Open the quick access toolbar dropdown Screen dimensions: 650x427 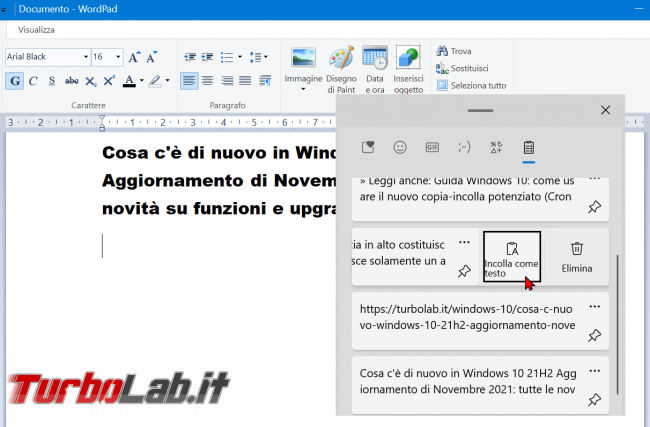(x=3, y=10)
